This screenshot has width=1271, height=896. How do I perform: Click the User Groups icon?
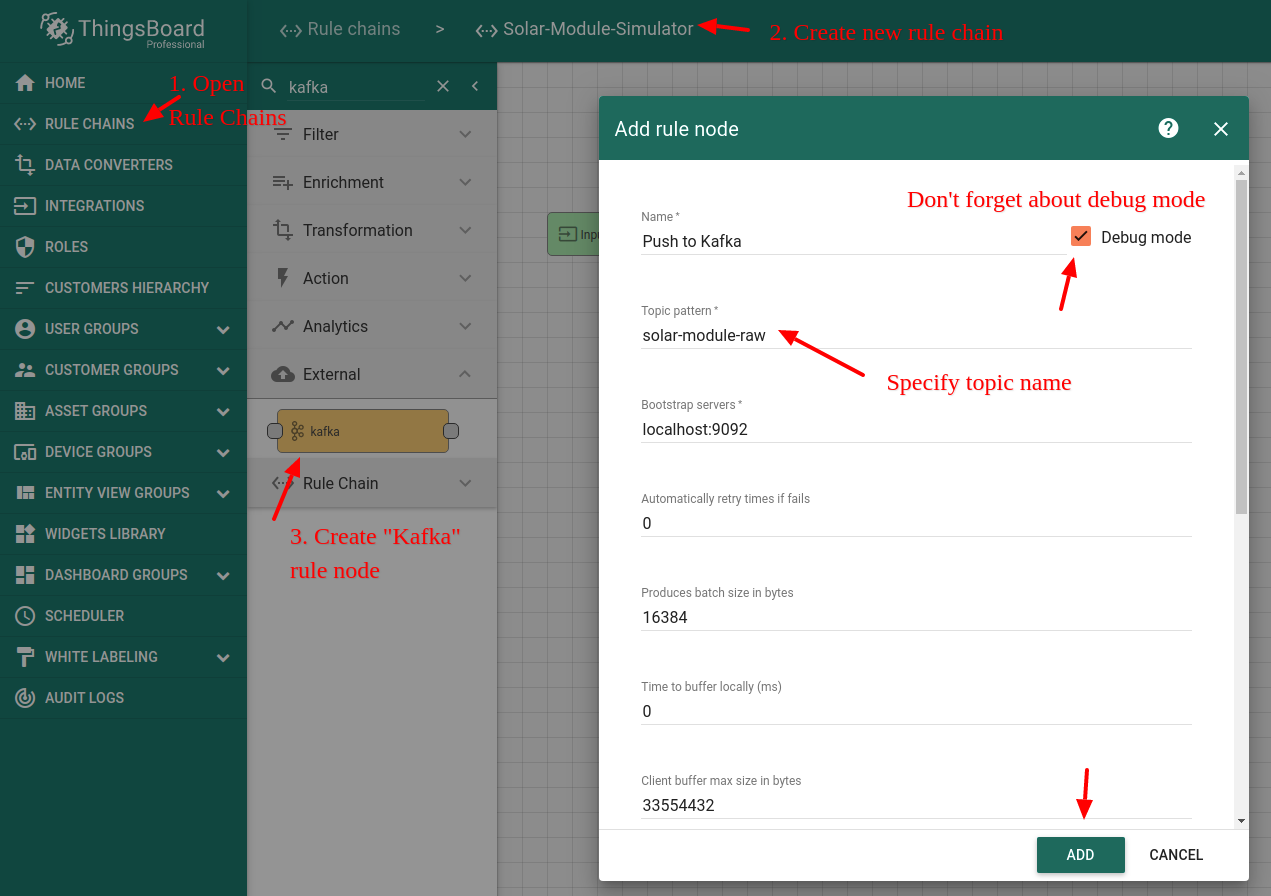point(26,329)
